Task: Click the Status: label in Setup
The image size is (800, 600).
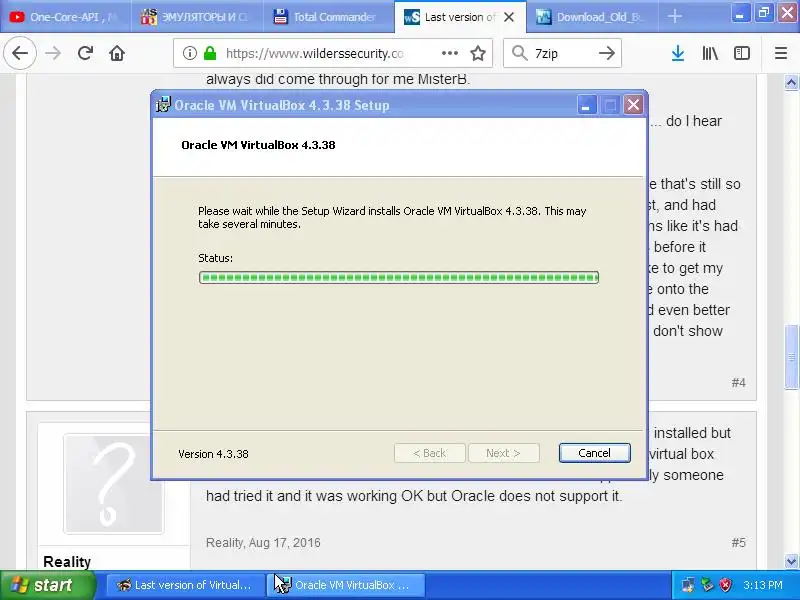Action: tap(215, 258)
